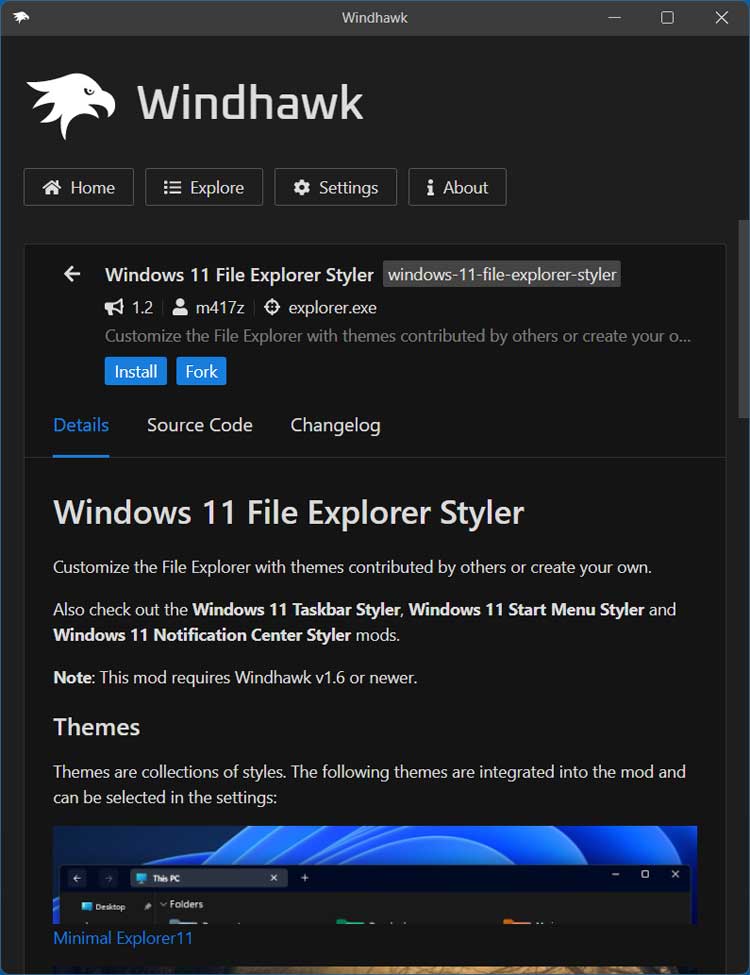Click the back arrow icon
The height and width of the screenshot is (975, 750).
[72, 274]
